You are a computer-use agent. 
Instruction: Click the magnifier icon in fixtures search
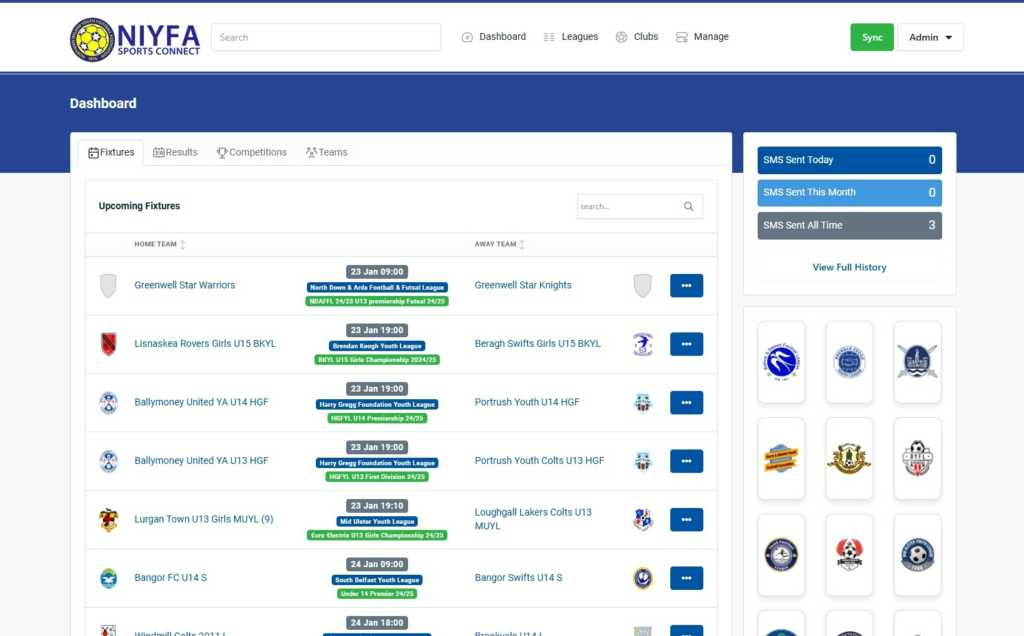pyautogui.click(x=688, y=206)
